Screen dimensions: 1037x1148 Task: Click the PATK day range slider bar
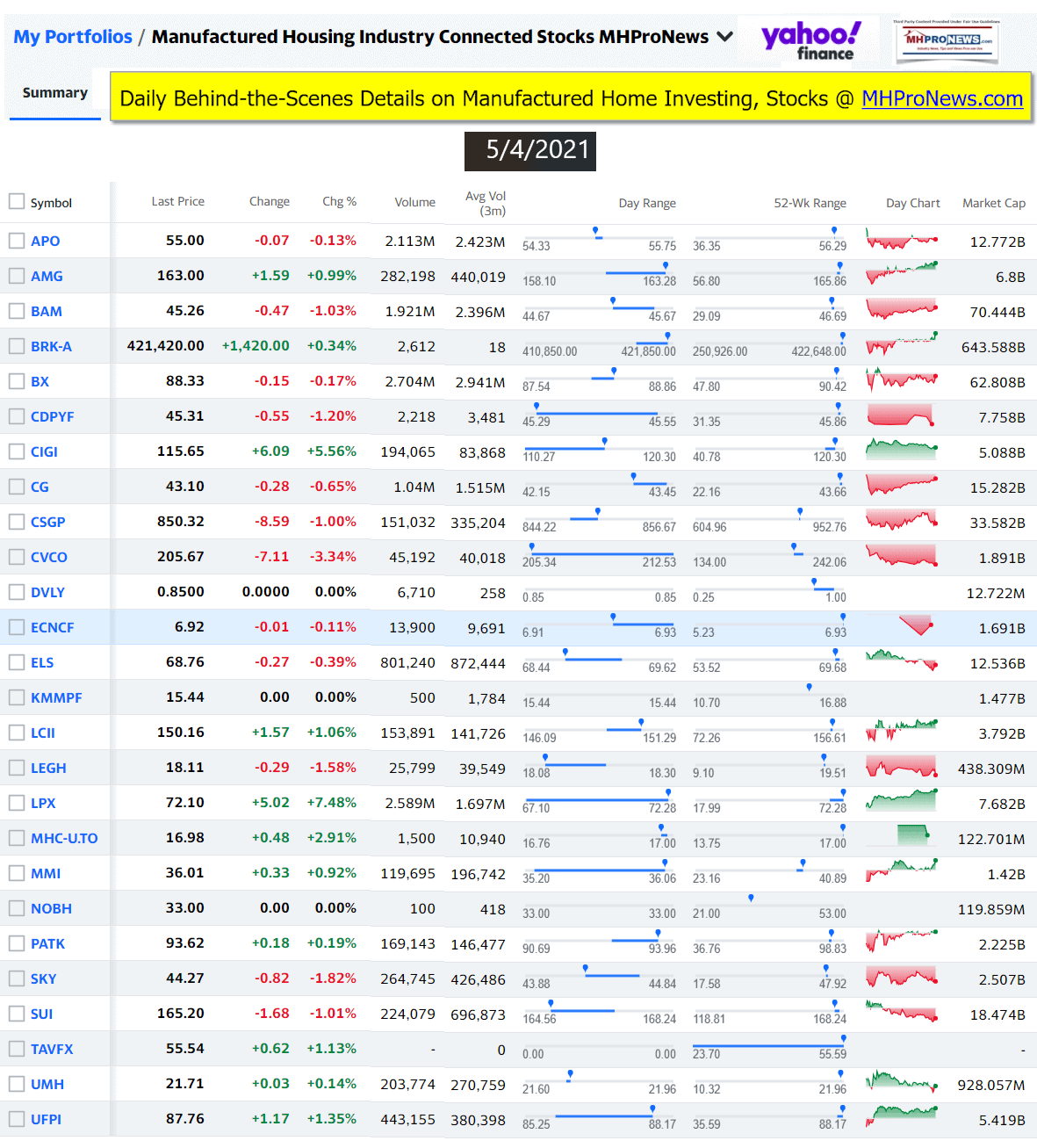coord(599,940)
